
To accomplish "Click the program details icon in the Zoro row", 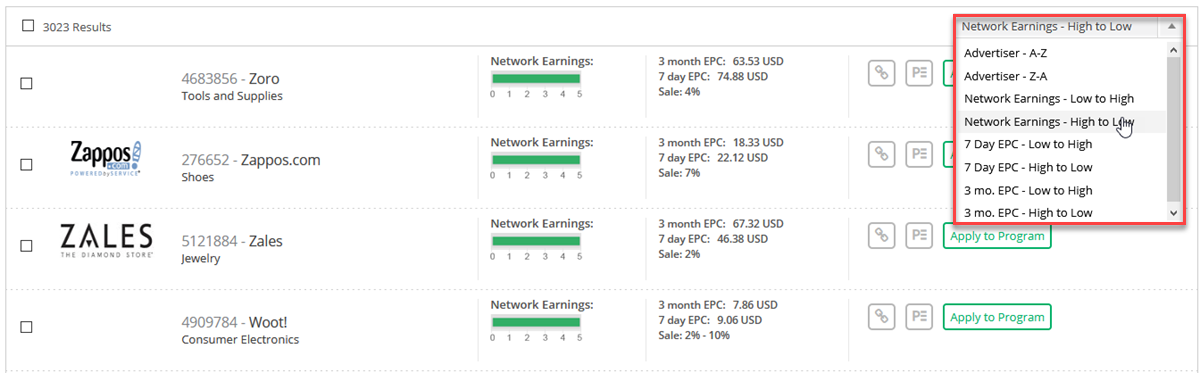I will point(919,73).
